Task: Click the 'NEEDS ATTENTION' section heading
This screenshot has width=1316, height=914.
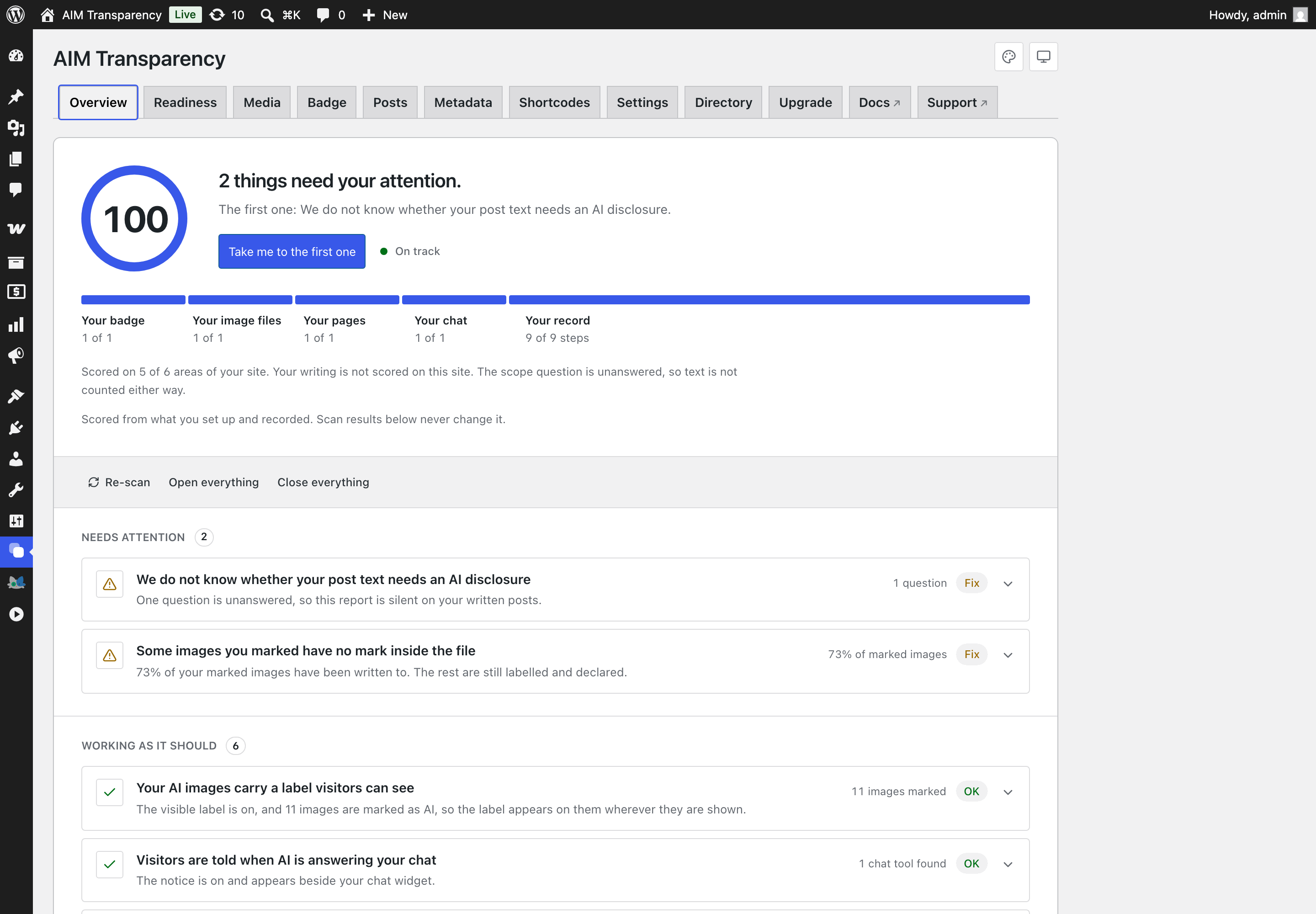Action: tap(133, 537)
